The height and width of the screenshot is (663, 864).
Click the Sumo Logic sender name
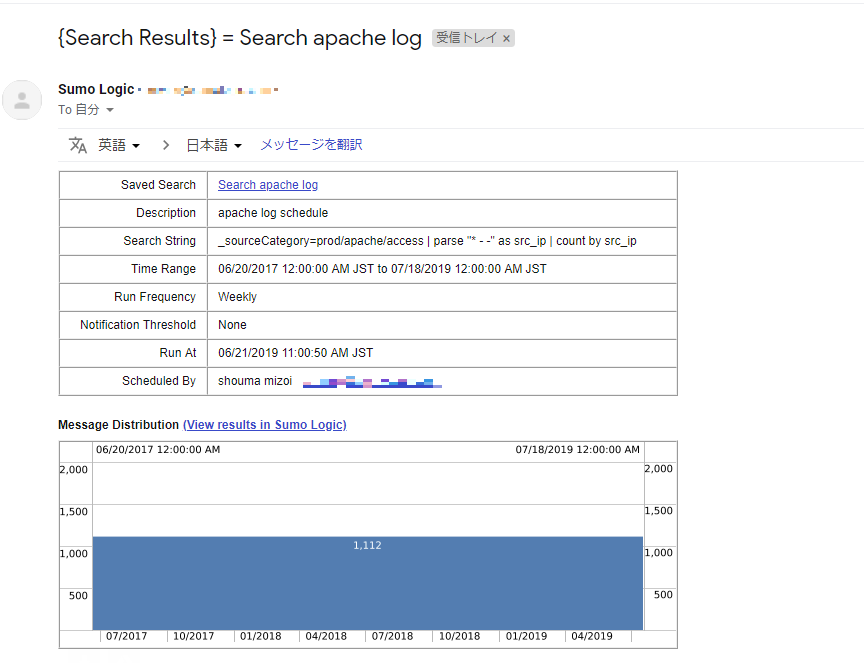[96, 89]
